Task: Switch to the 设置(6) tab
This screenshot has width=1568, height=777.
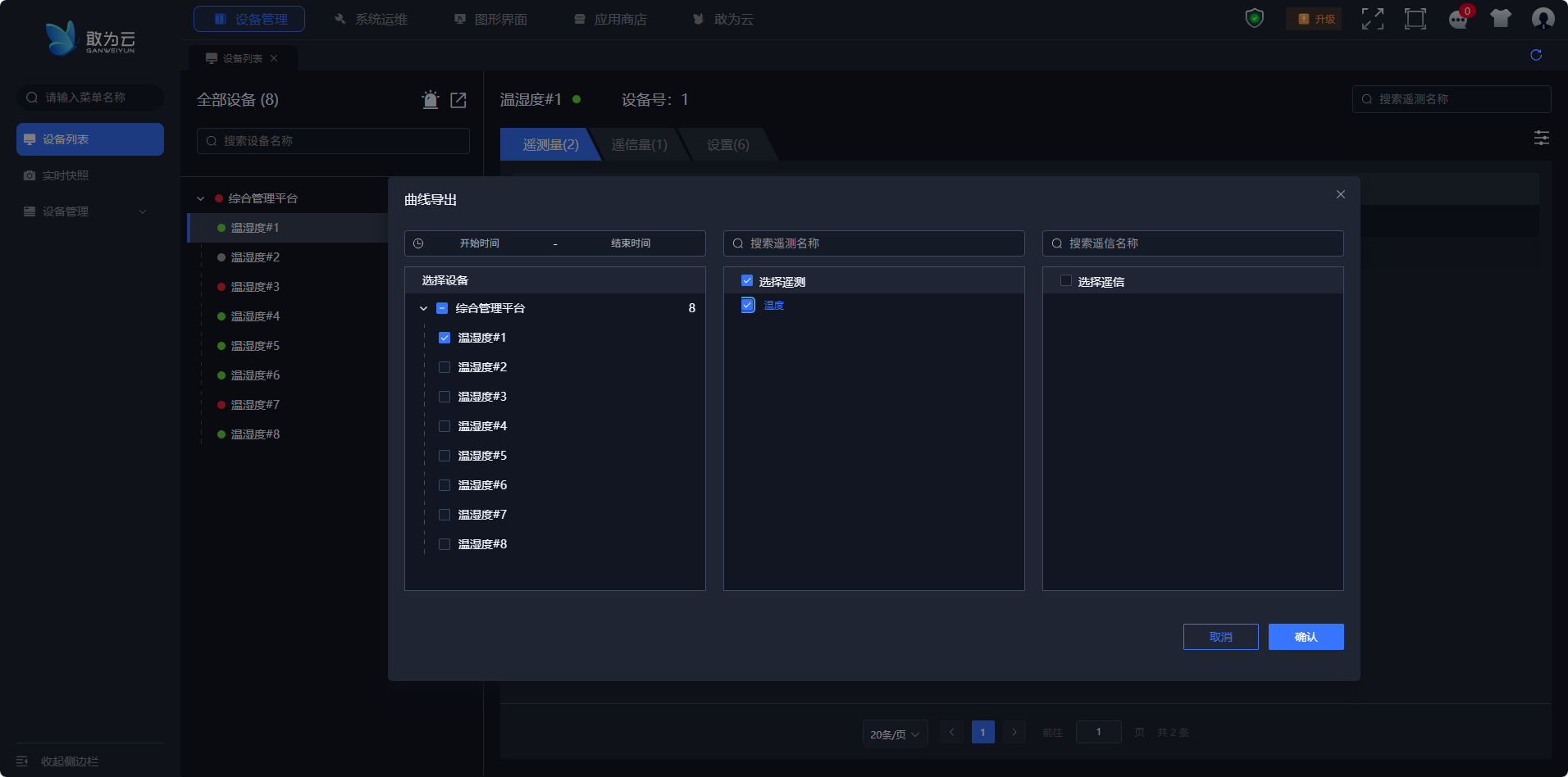Action: tap(728, 144)
